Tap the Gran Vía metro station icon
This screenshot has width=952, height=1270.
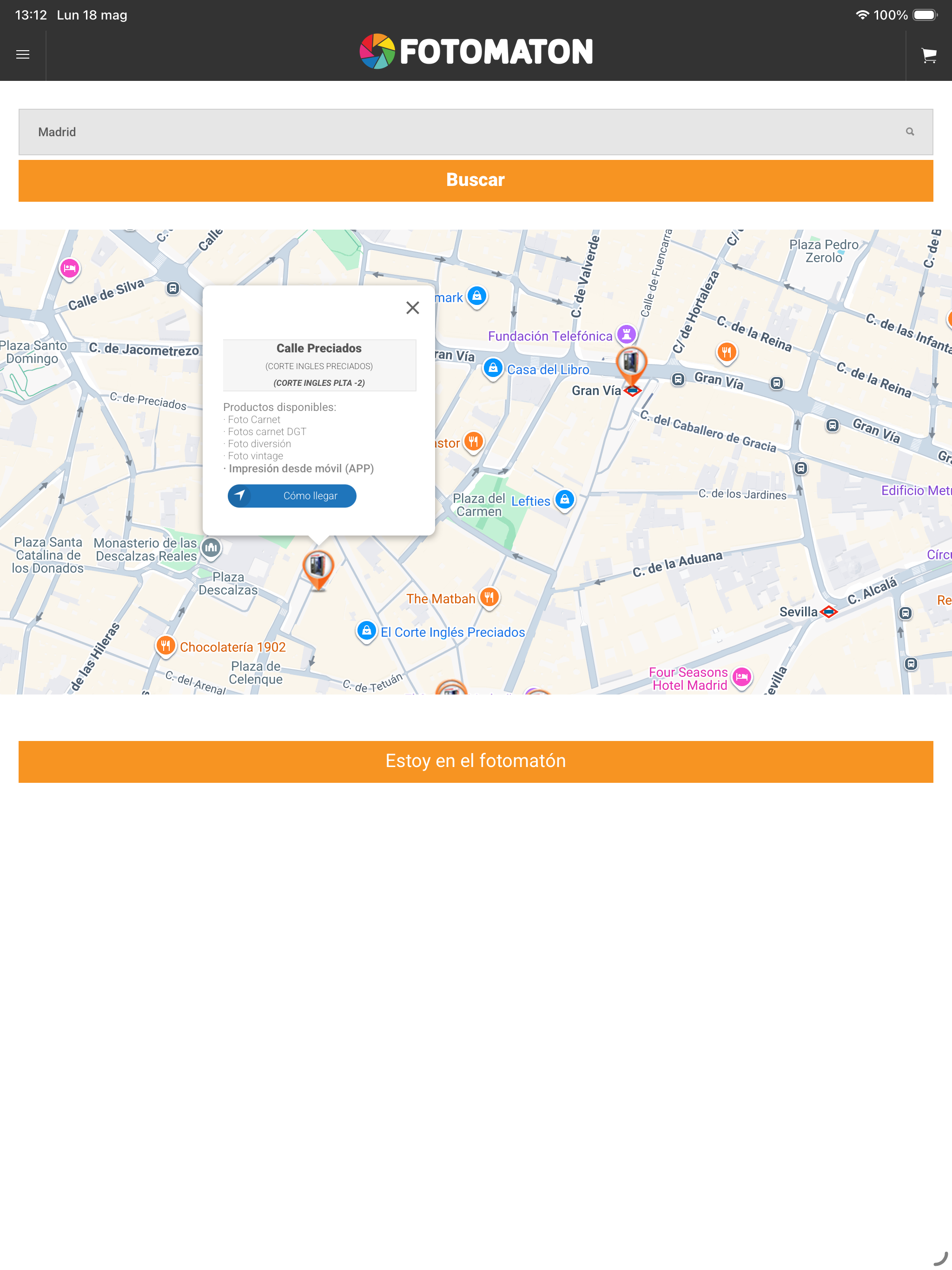(x=632, y=391)
